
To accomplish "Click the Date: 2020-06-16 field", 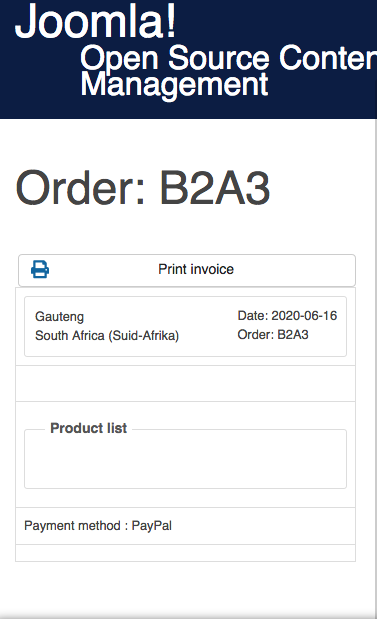I will tap(287, 315).
